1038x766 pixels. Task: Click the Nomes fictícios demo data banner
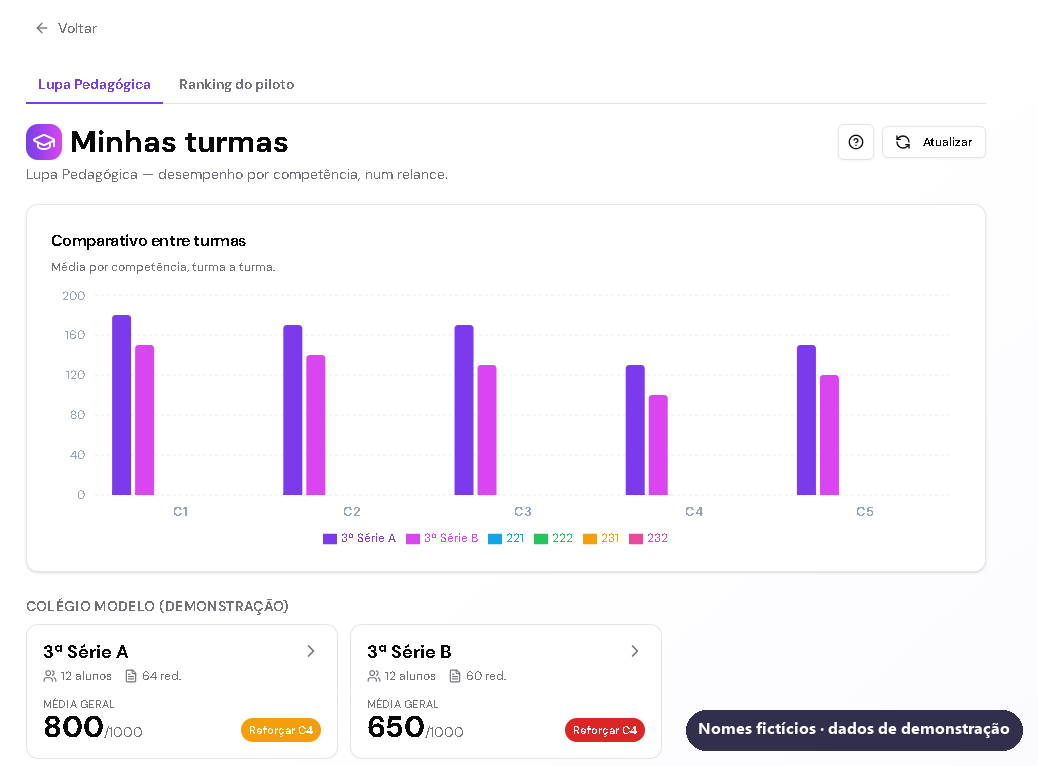854,730
